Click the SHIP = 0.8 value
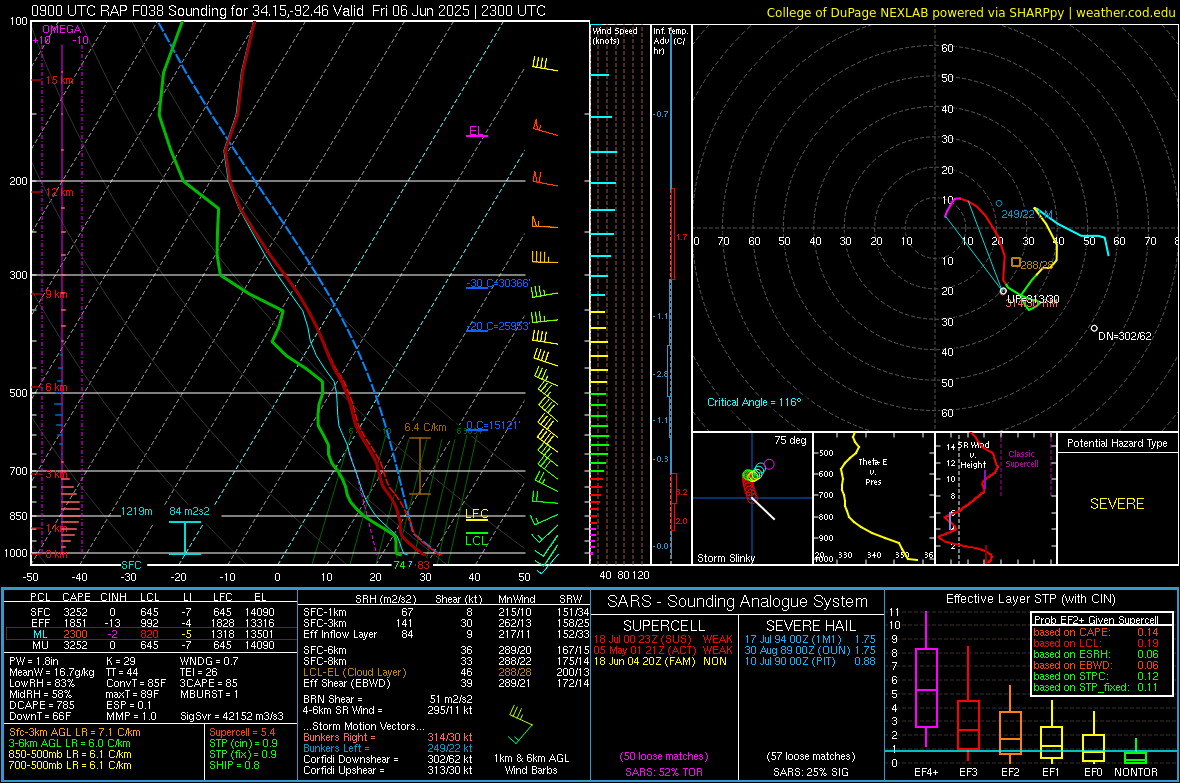Image resolution: width=1180 pixels, height=783 pixels. (235, 765)
